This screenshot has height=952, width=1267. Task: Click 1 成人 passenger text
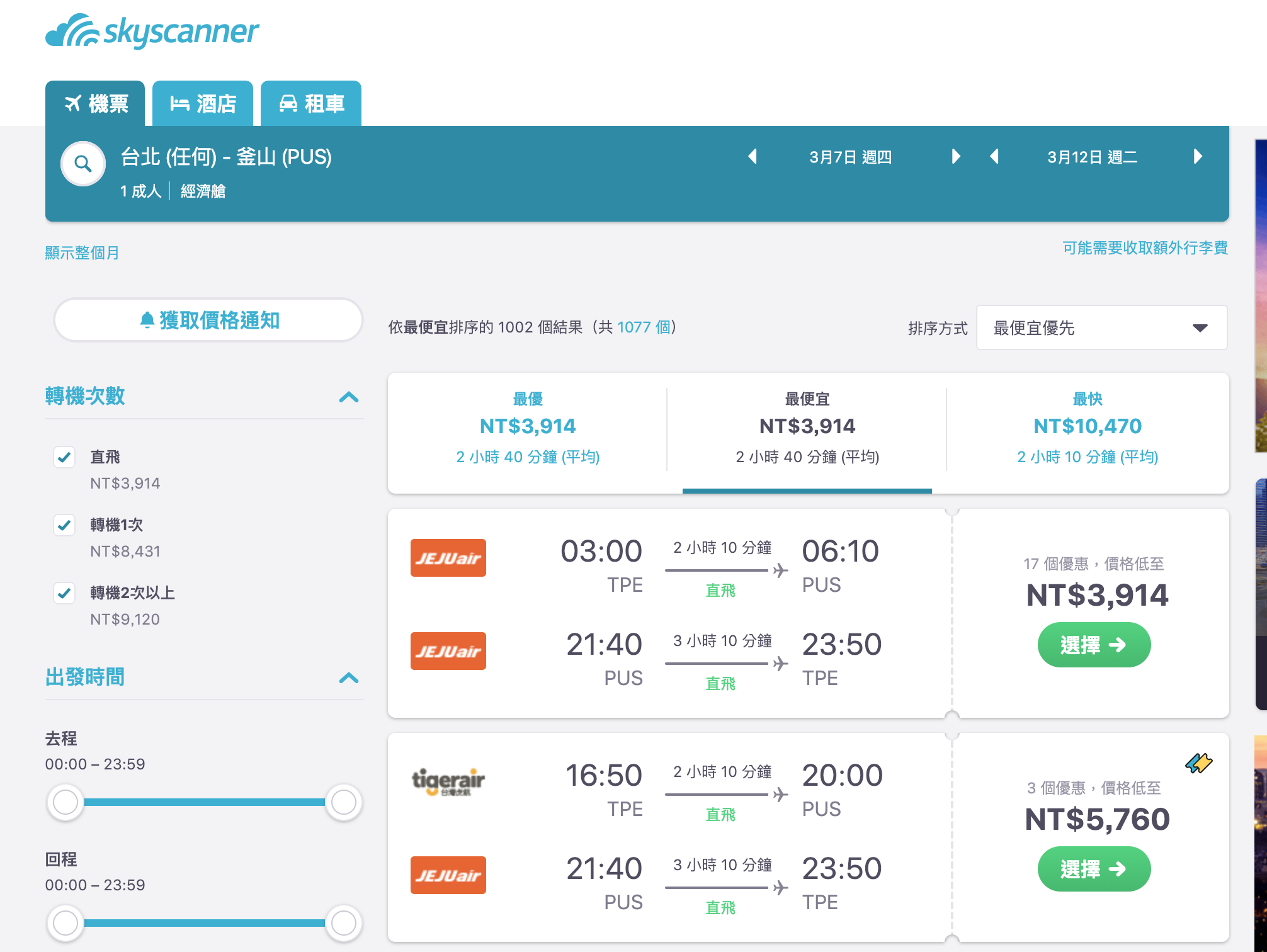click(x=140, y=191)
